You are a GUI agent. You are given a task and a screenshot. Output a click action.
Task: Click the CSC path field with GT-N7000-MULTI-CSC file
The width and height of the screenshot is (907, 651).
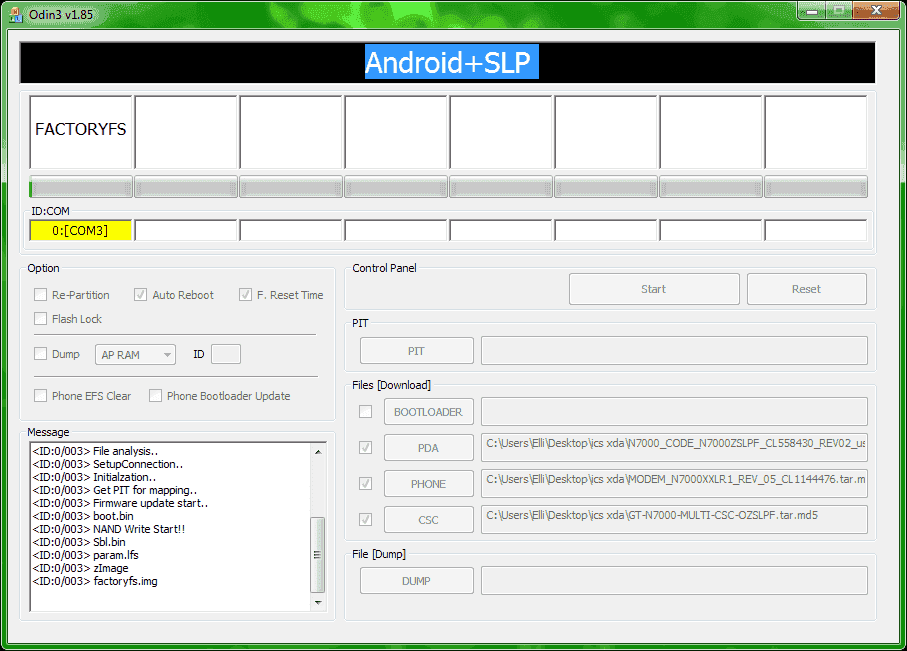pos(674,519)
